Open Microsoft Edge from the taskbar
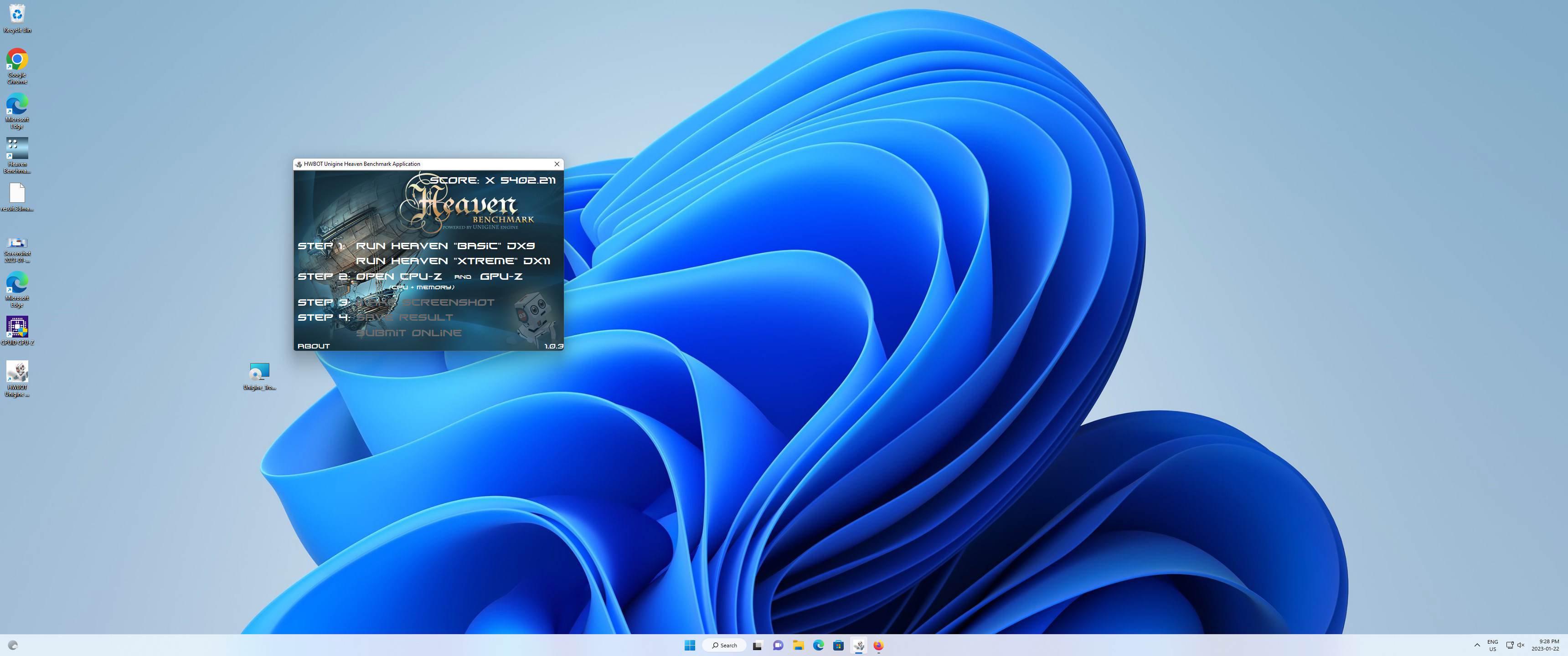The image size is (1568, 656). [x=818, y=645]
